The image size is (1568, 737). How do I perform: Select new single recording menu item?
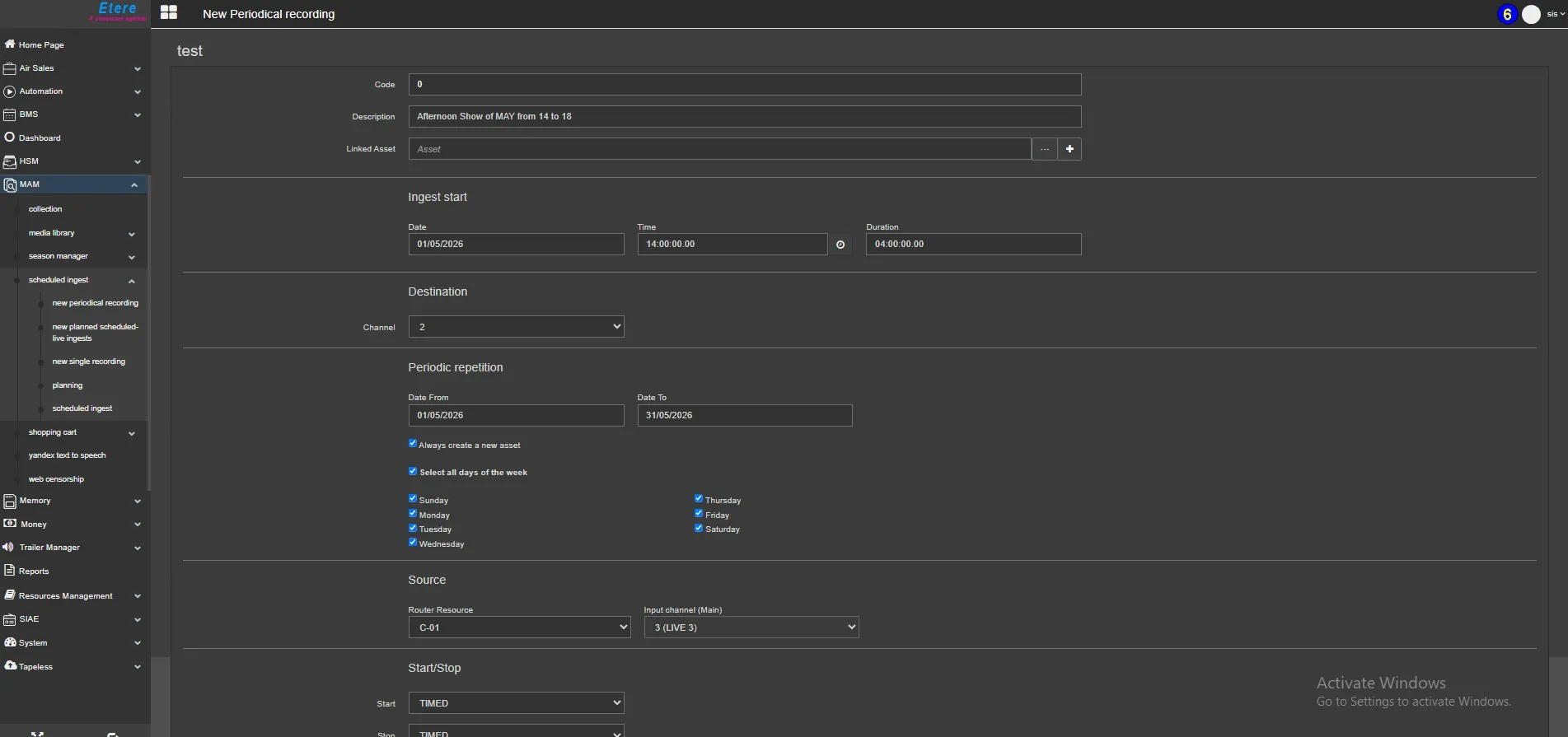click(x=88, y=362)
